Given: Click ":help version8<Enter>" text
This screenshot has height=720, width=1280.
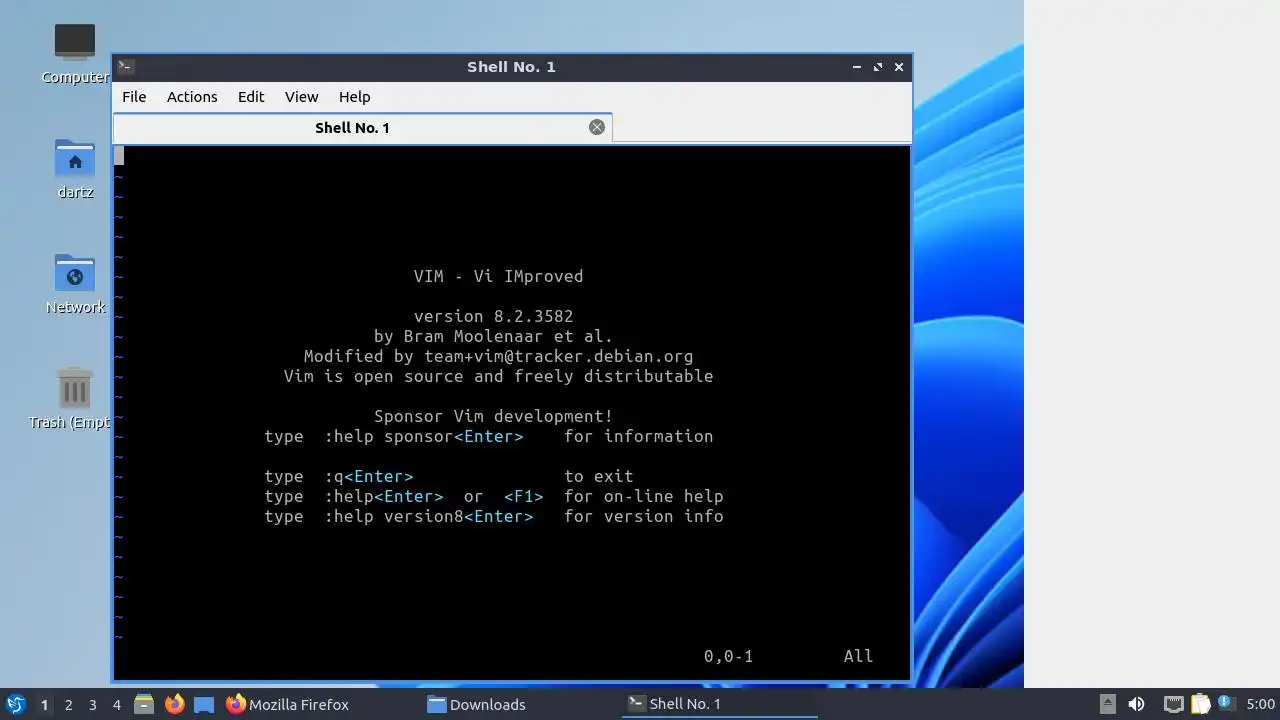Looking at the screenshot, I should (x=428, y=516).
